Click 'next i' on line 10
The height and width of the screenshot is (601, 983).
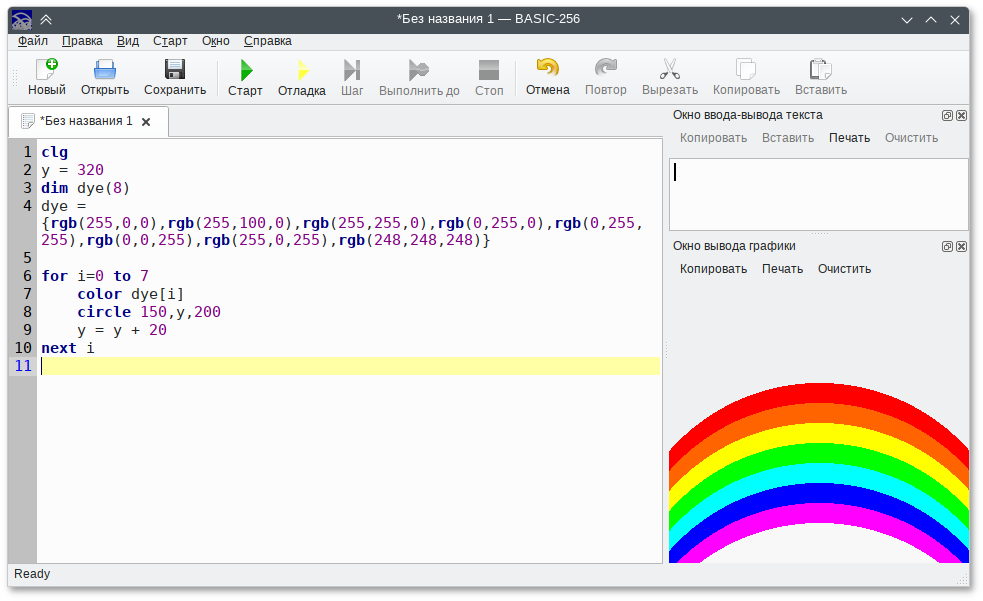click(68, 348)
